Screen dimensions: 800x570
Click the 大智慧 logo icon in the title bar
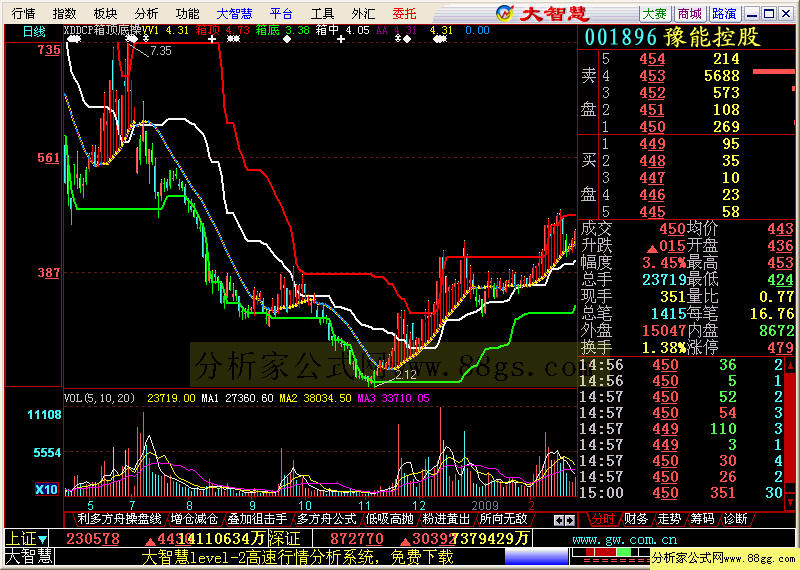[505, 13]
